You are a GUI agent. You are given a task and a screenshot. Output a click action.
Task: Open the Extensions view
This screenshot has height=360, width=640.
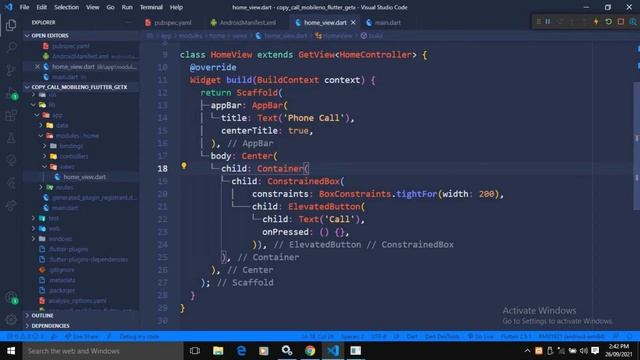point(11,116)
